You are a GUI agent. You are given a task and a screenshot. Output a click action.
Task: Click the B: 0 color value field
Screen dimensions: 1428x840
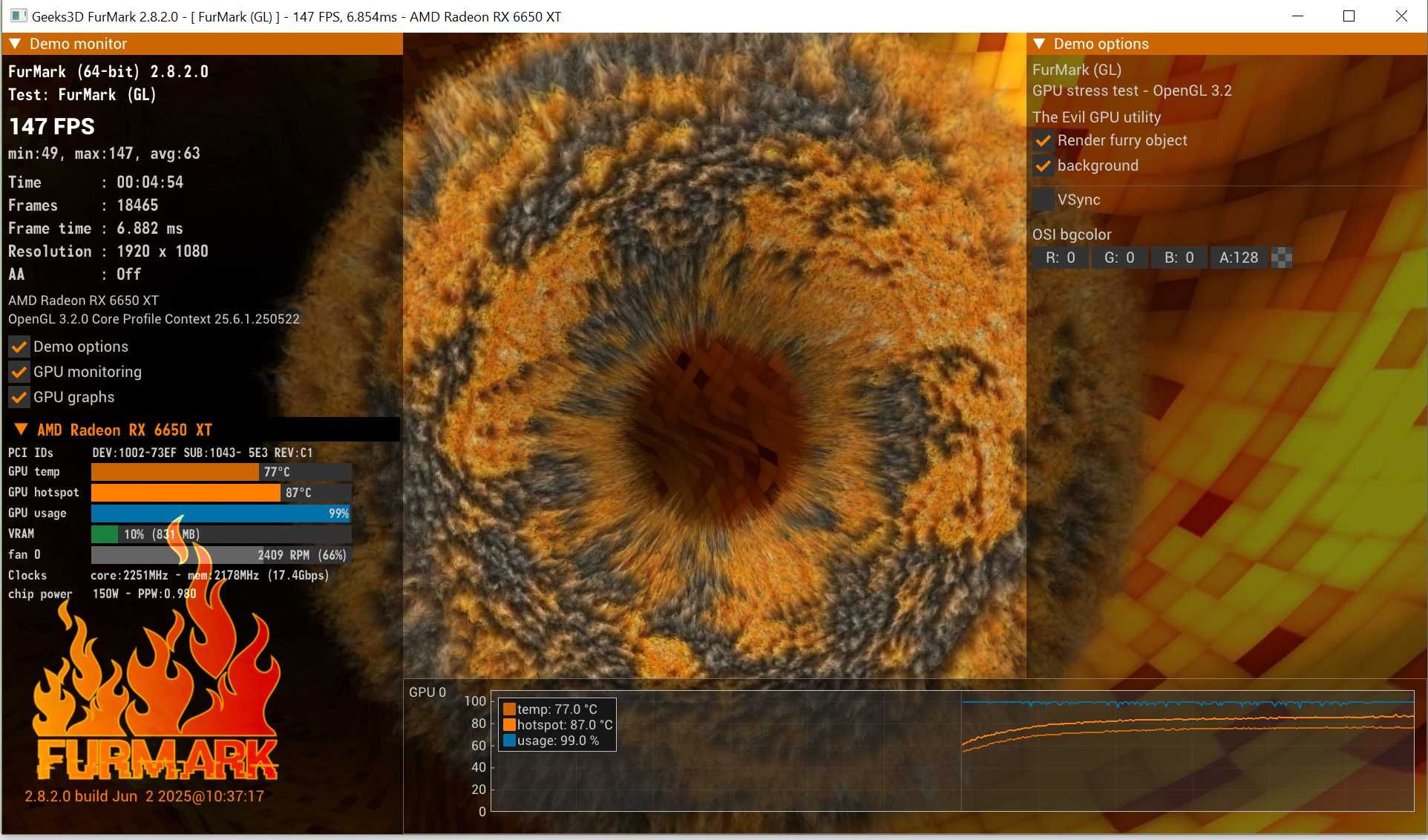coord(1179,257)
